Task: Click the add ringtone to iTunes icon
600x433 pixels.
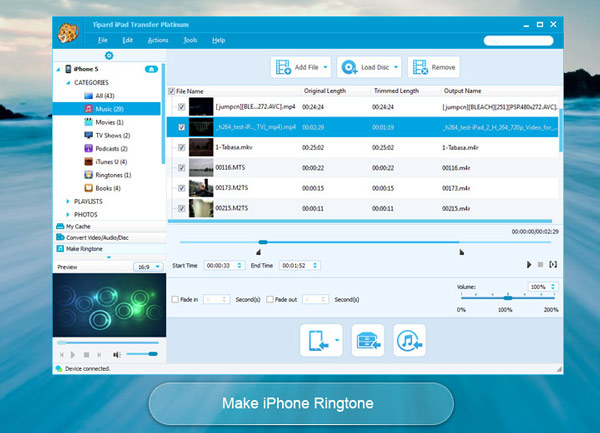Action: (409, 340)
